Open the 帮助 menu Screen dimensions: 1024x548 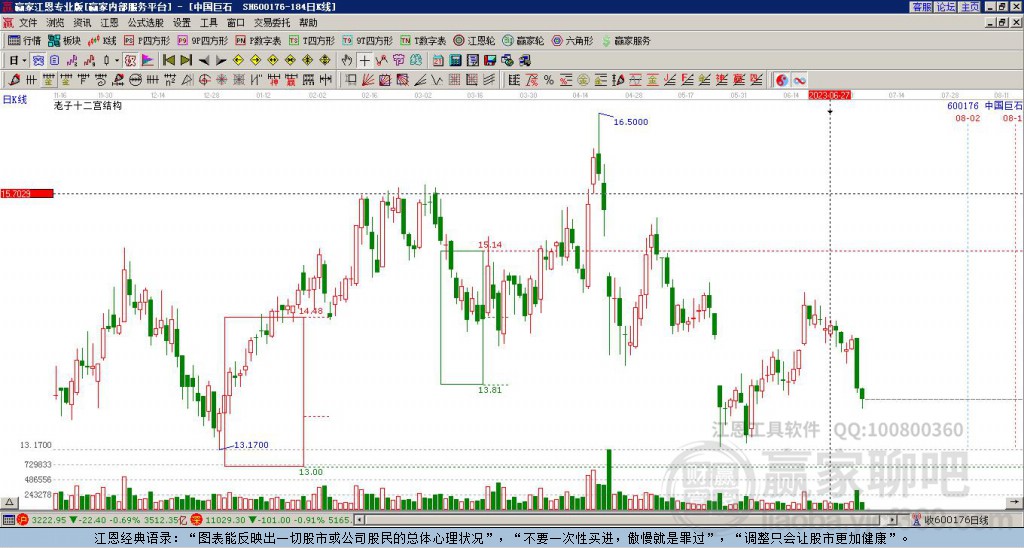(x=308, y=23)
